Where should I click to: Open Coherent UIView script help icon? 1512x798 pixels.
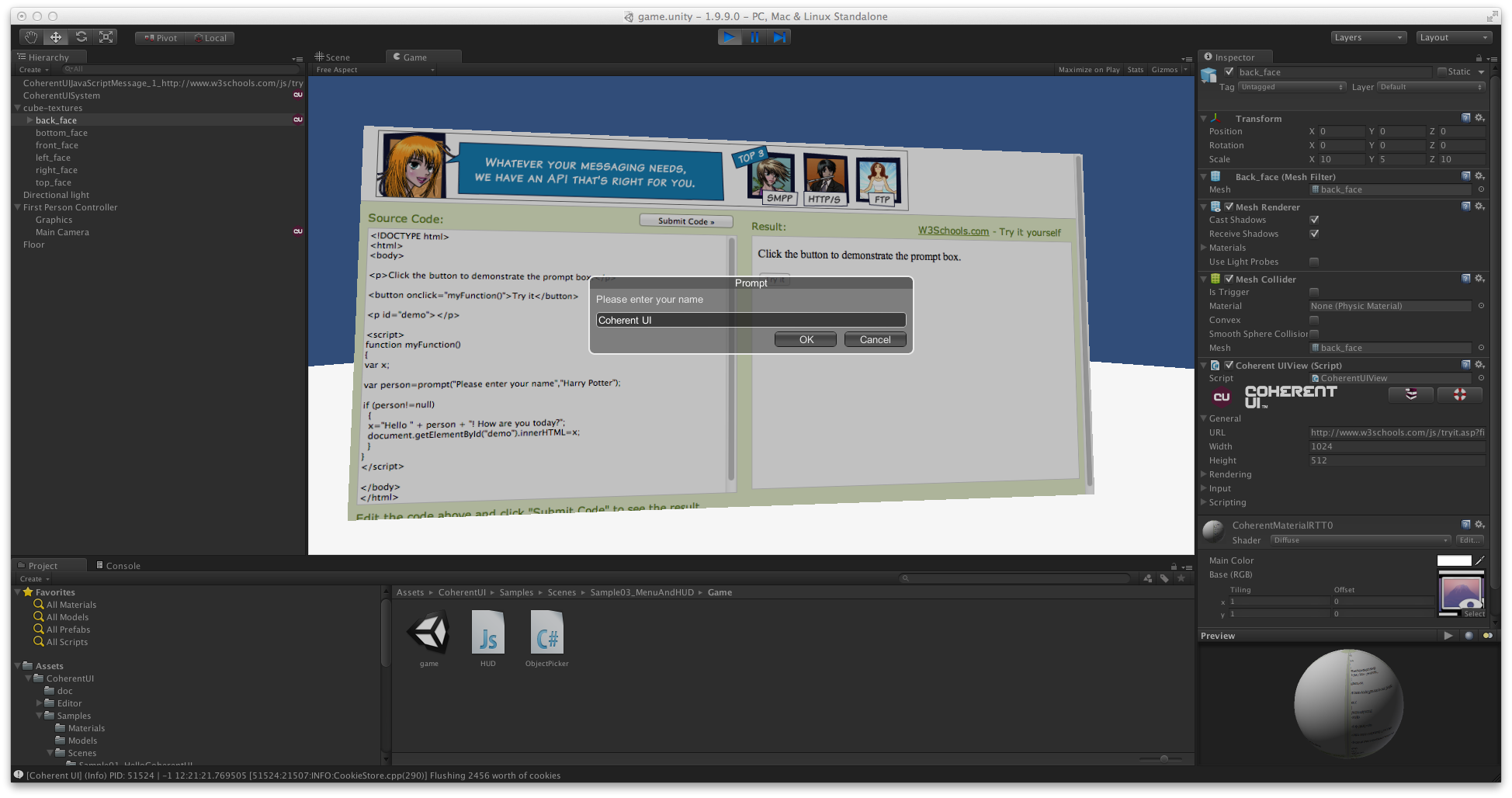coord(1466,365)
